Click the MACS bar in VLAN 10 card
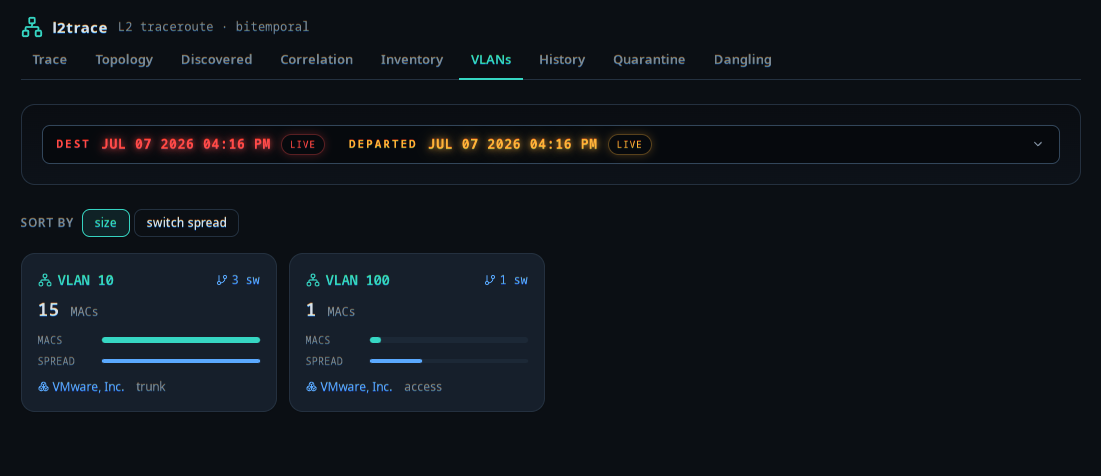The width and height of the screenshot is (1101, 476). [x=181, y=340]
